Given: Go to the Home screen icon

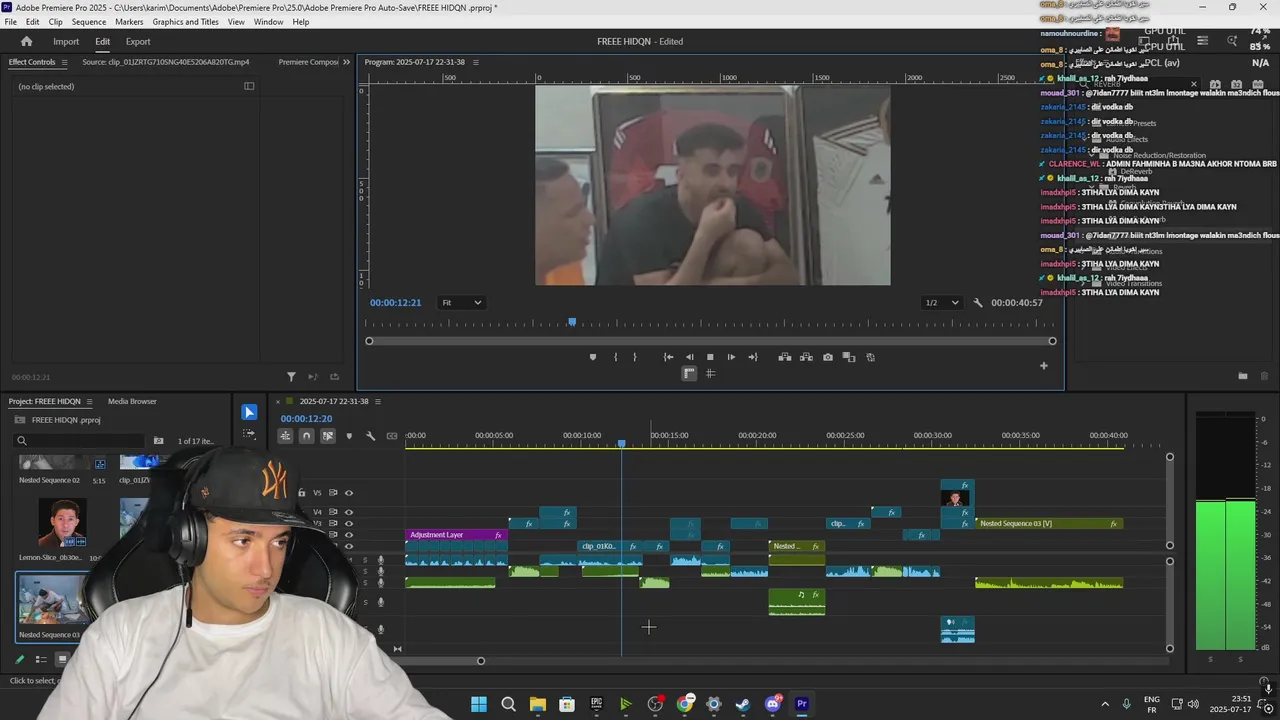Looking at the screenshot, I should click(x=26, y=41).
